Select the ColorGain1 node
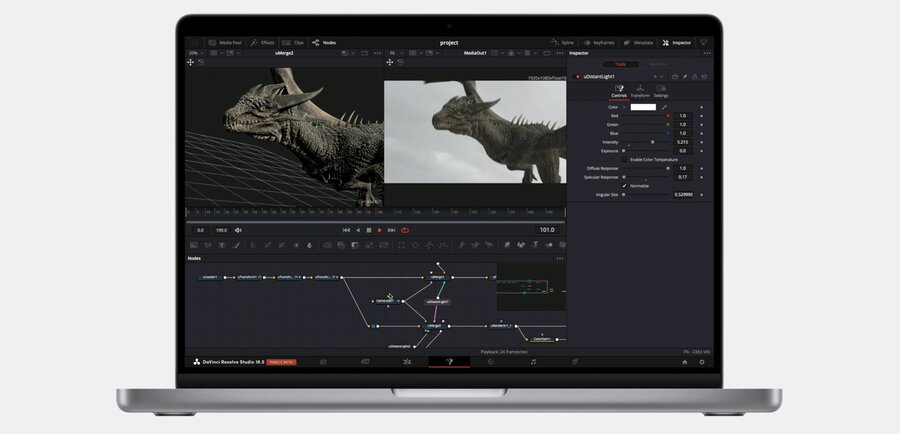This screenshot has height=434, width=900. [541, 339]
